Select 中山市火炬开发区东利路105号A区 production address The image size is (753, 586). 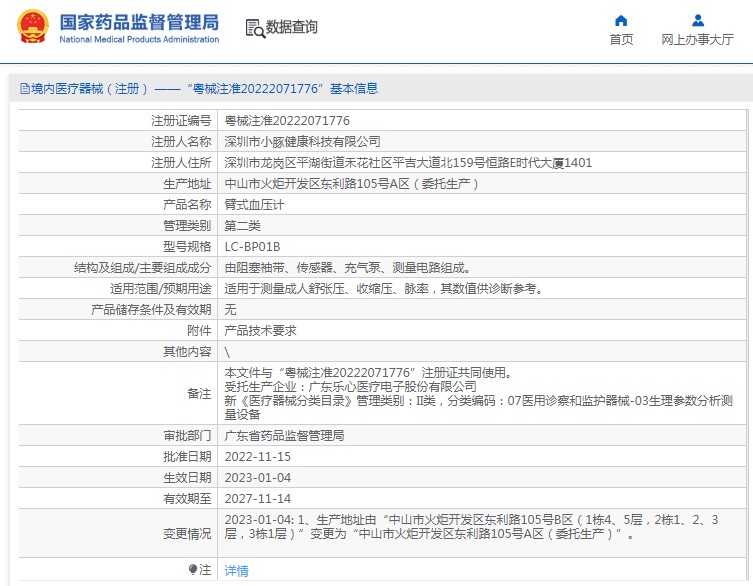(352, 184)
